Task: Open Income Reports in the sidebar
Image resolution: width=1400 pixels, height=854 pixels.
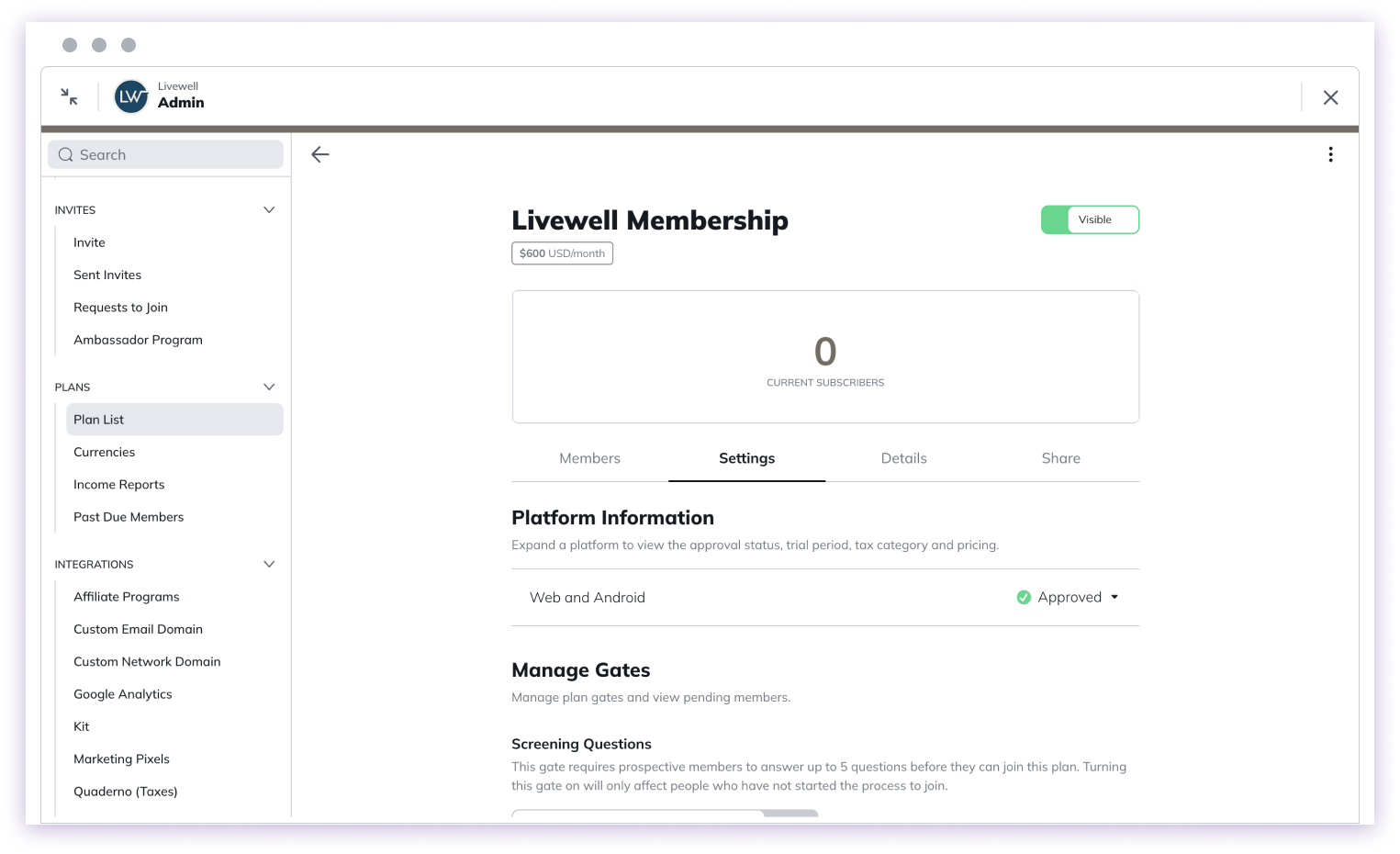Action: [x=118, y=484]
